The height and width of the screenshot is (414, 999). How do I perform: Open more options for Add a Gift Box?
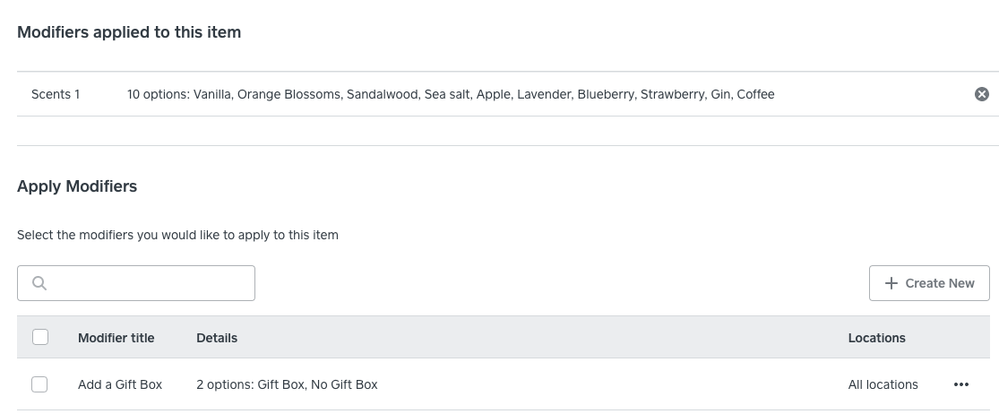coord(961,385)
